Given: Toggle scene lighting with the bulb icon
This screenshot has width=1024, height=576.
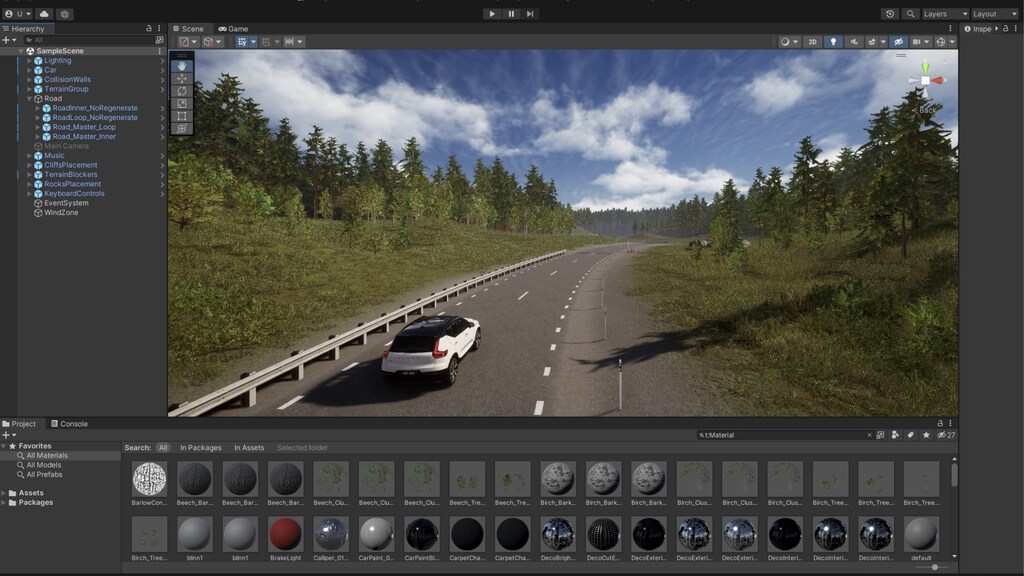Looking at the screenshot, I should pyautogui.click(x=833, y=42).
